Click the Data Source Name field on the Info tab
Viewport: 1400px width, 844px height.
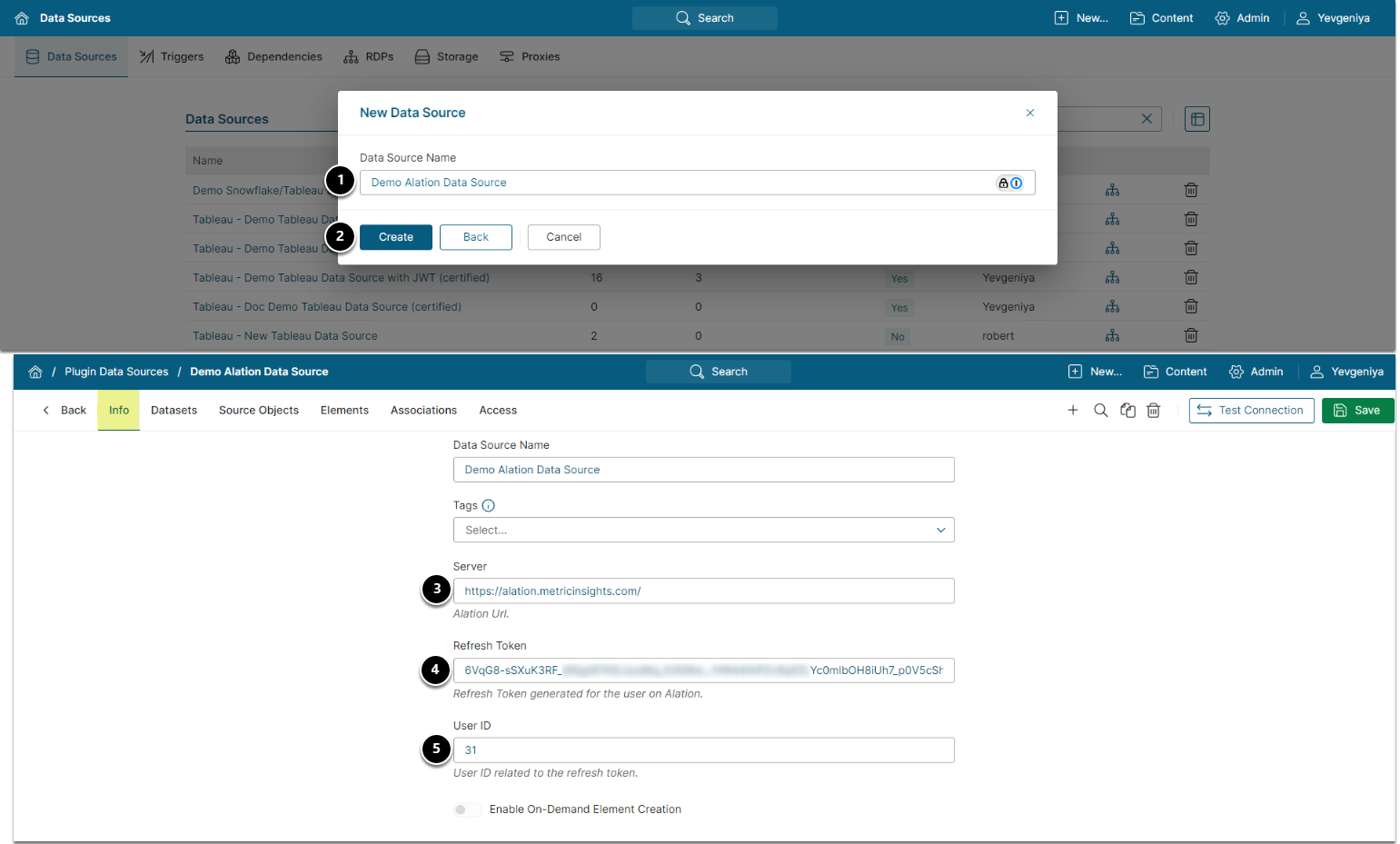[x=704, y=470]
